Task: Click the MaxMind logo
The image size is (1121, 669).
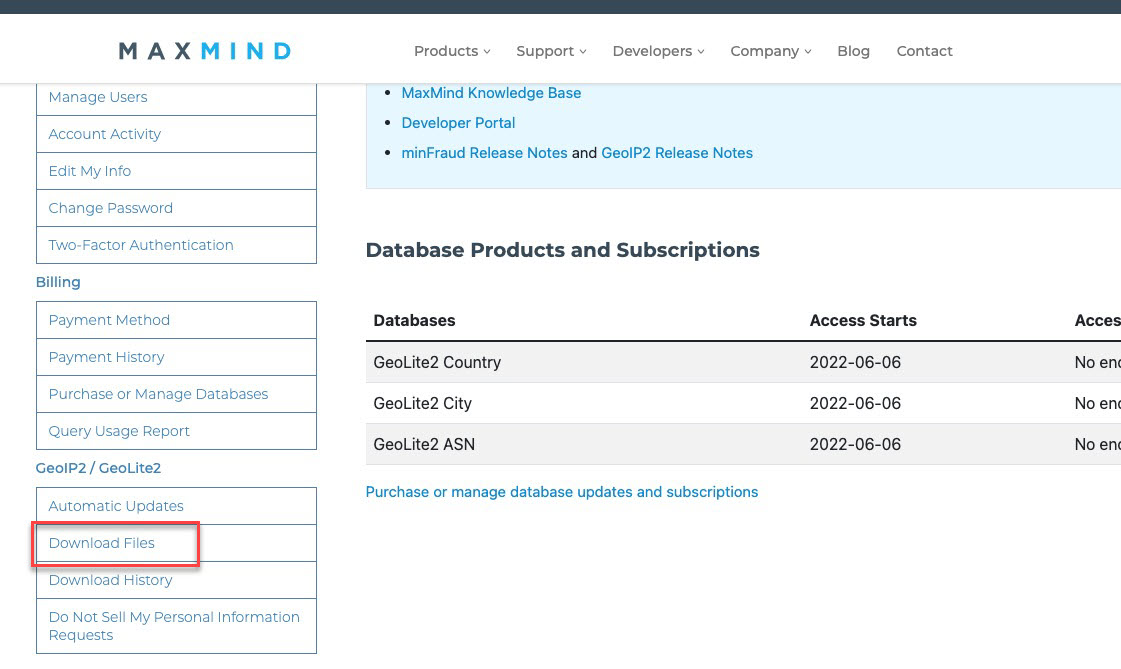Action: pos(204,50)
